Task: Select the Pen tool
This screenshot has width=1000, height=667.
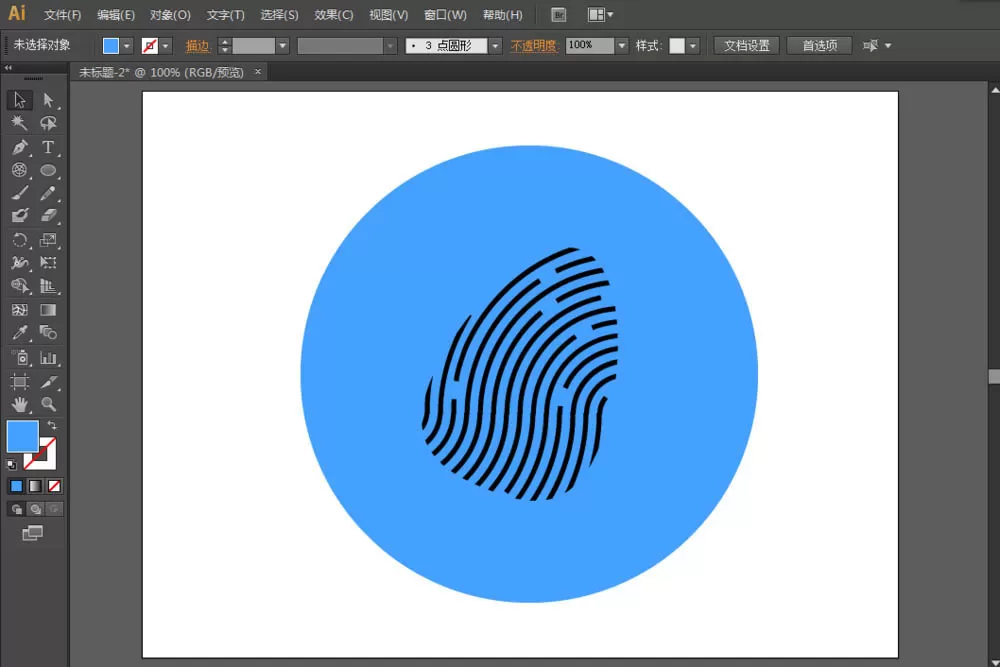Action: click(19, 147)
